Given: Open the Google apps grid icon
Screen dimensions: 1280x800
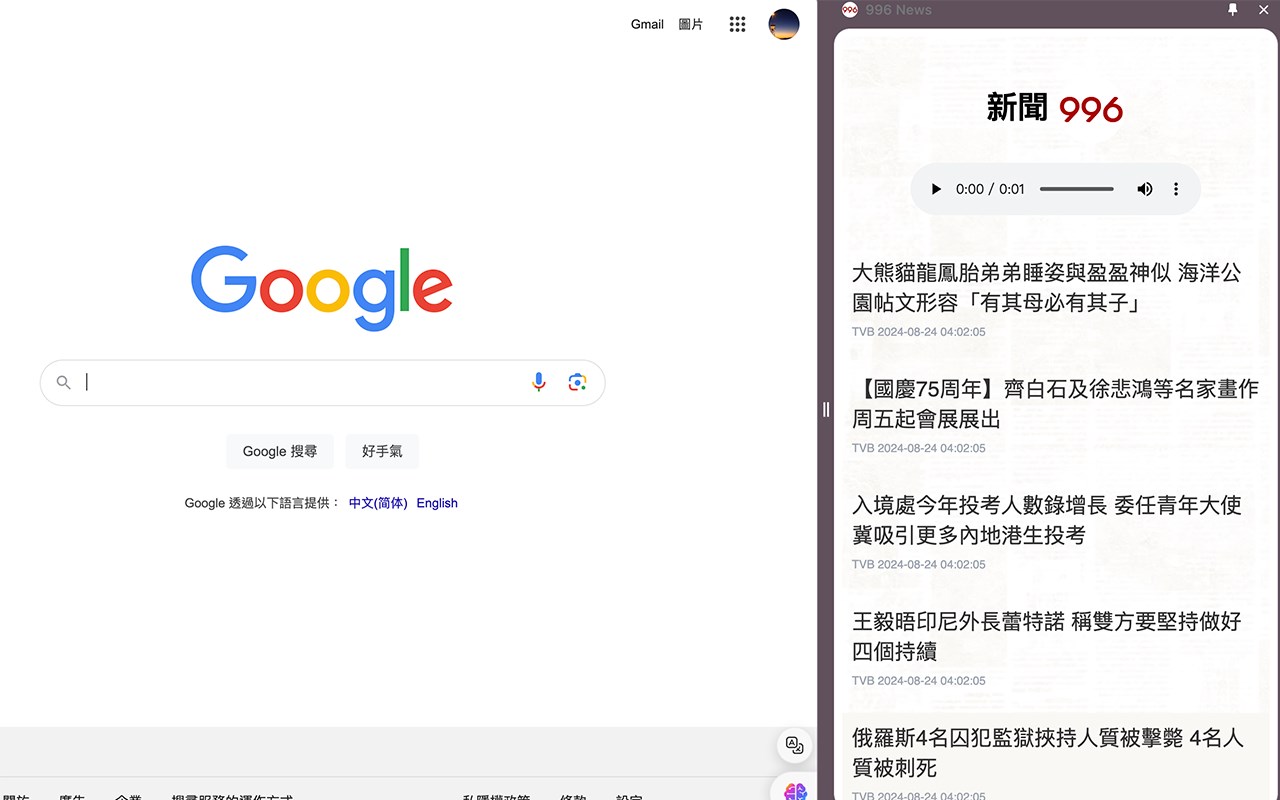Looking at the screenshot, I should click(737, 24).
